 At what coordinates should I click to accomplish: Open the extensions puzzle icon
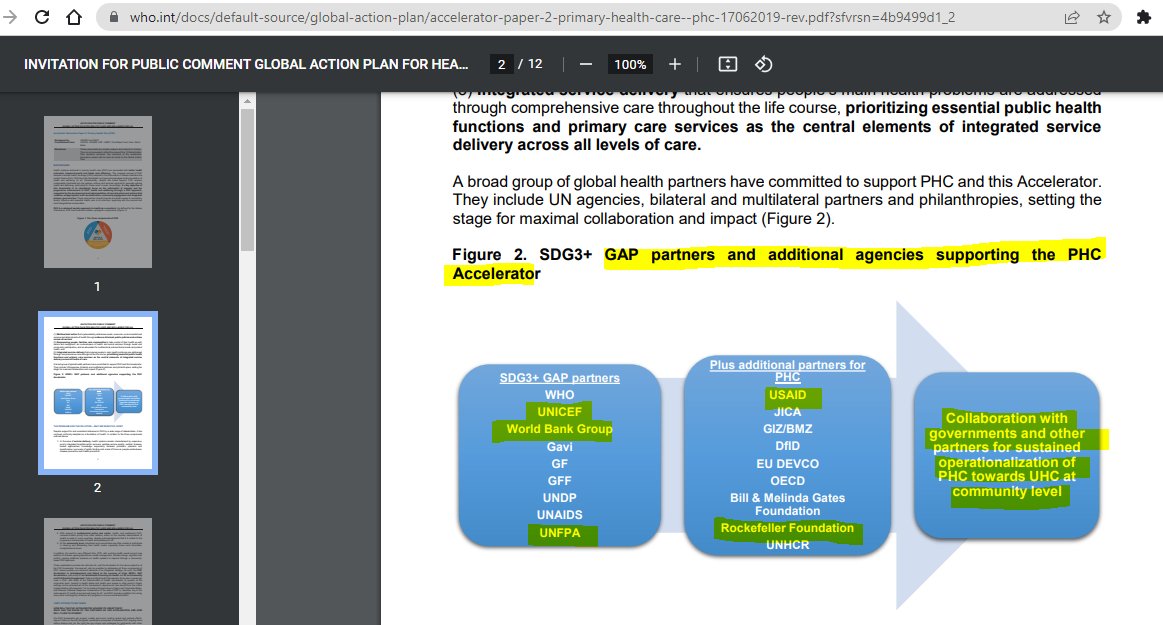tap(1144, 17)
